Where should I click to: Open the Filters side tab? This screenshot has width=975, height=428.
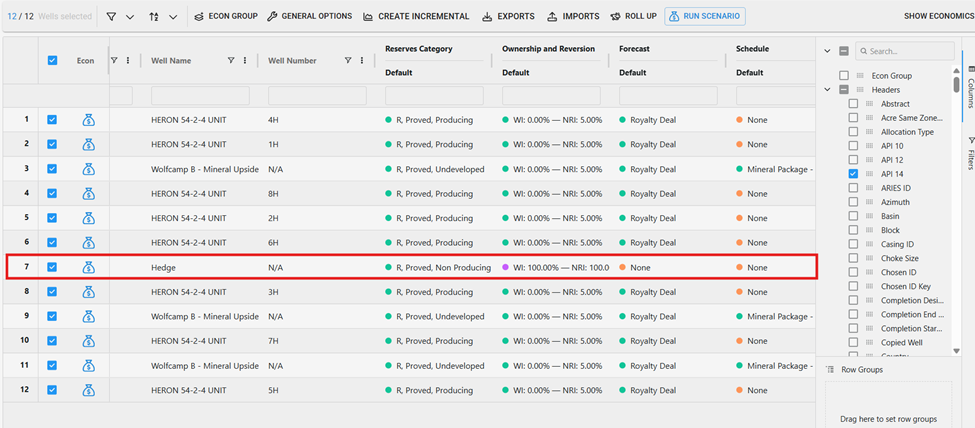[x=970, y=153]
